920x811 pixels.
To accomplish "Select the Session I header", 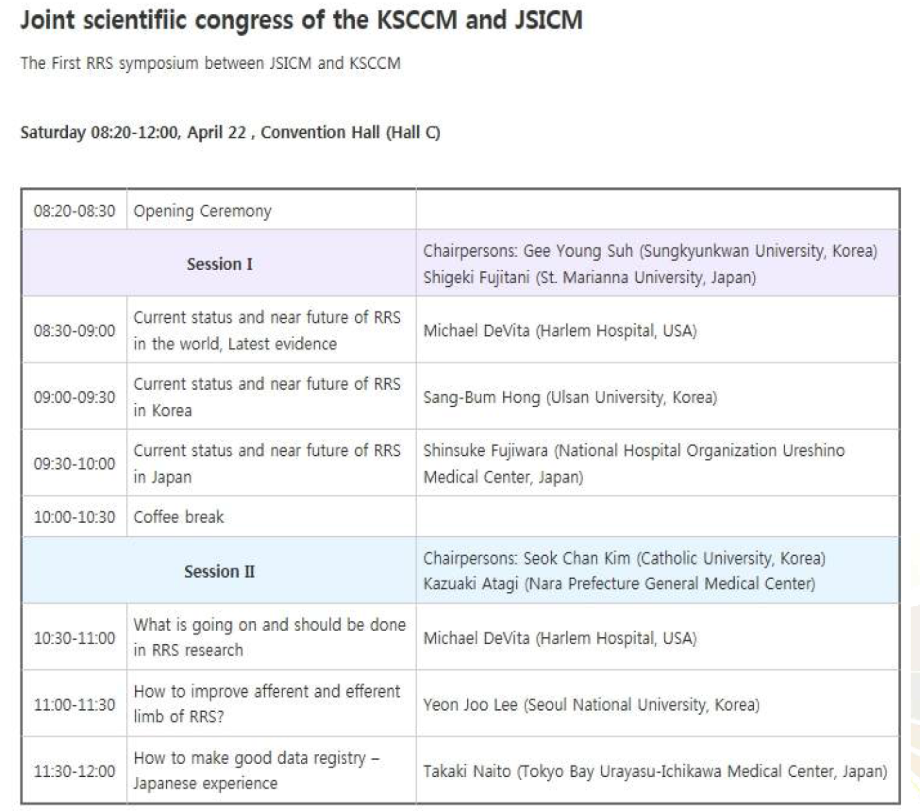I will click(x=219, y=264).
